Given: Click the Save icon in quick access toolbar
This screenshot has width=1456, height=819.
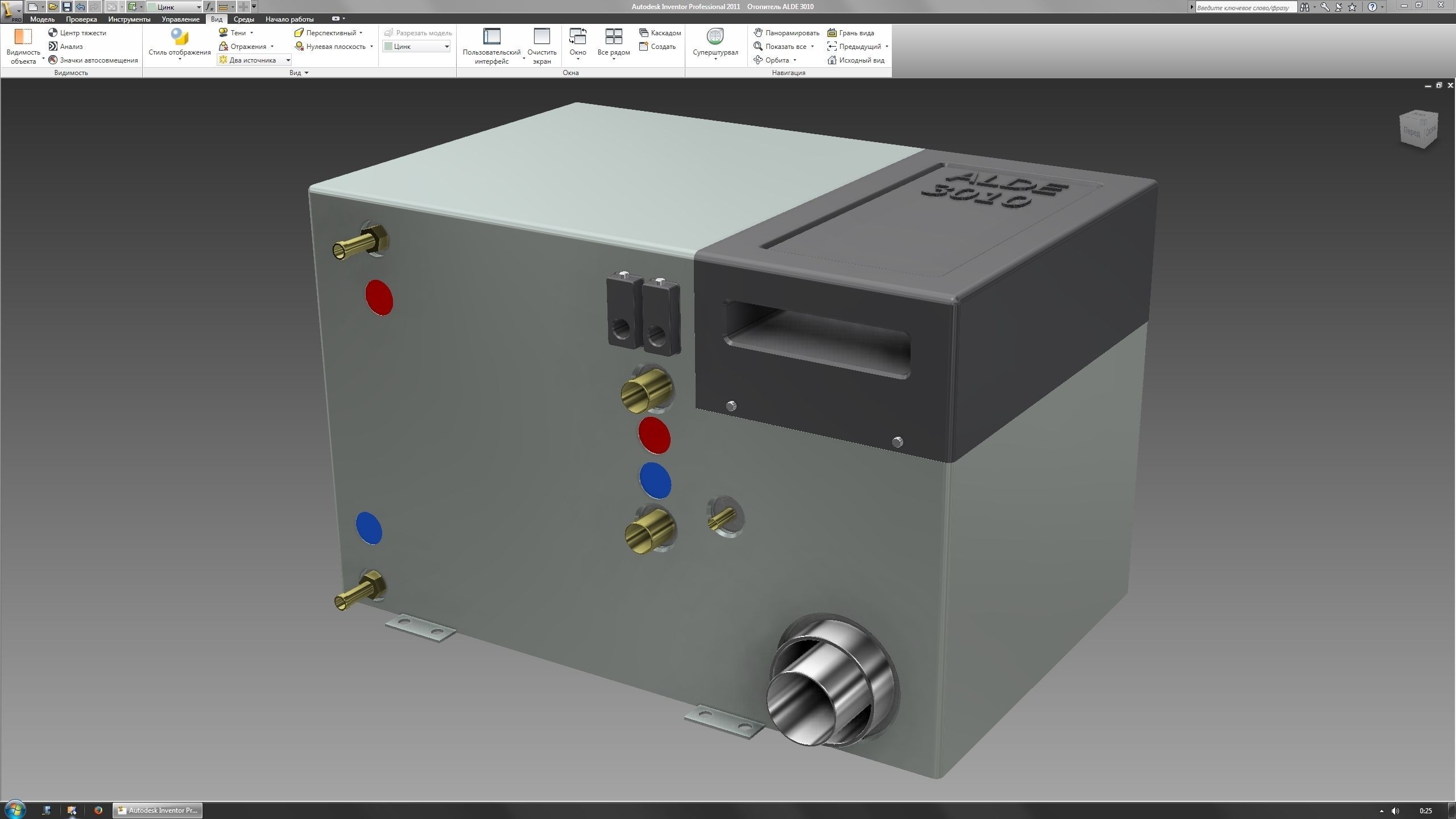Looking at the screenshot, I should pos(67,7).
